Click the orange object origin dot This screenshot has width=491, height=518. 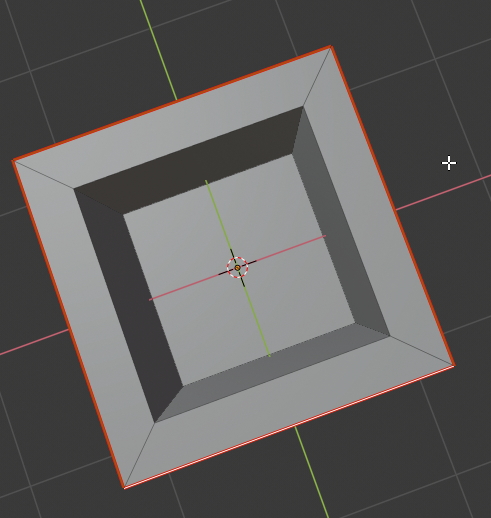click(x=237, y=268)
